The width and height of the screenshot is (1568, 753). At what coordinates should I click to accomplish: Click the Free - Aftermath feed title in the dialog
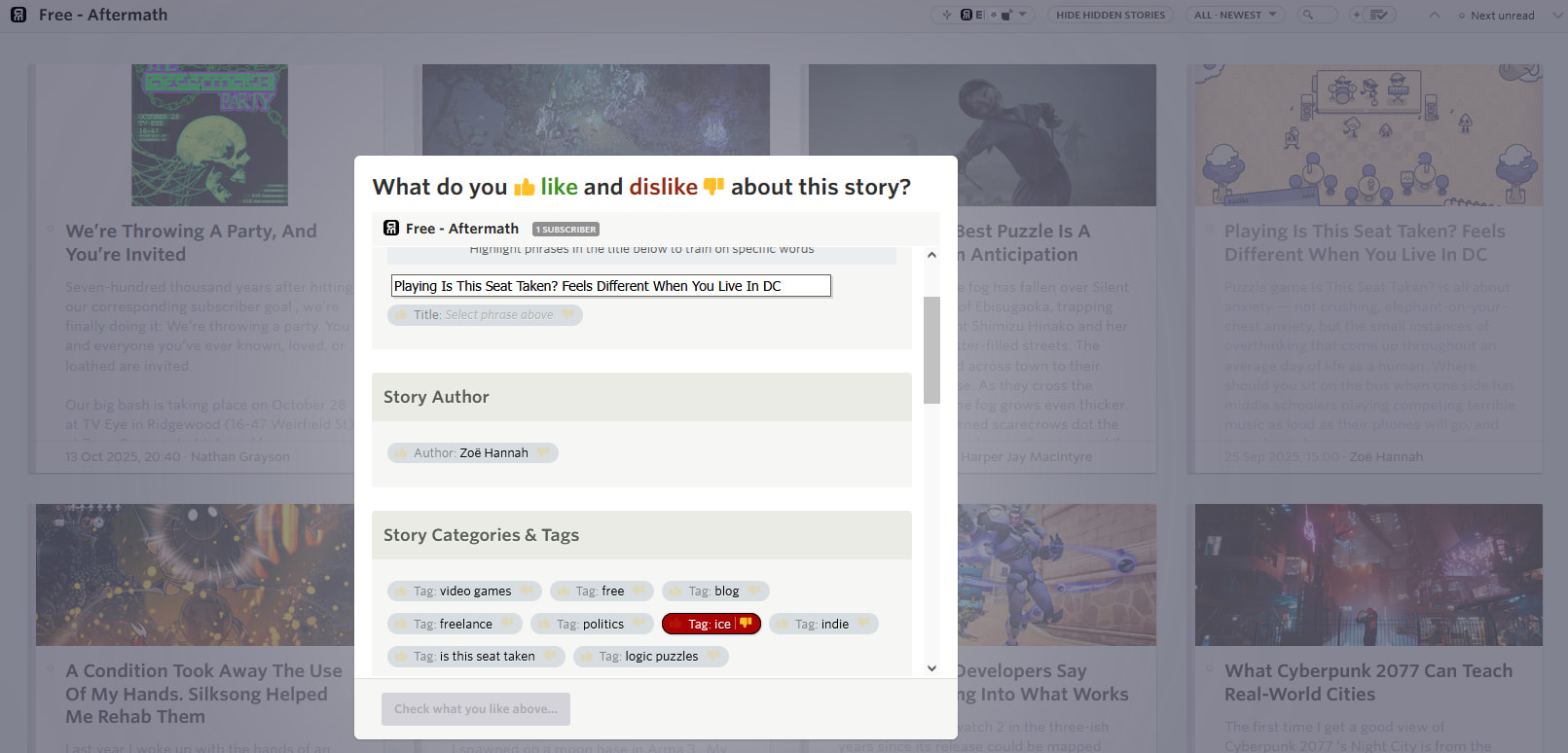coord(461,229)
